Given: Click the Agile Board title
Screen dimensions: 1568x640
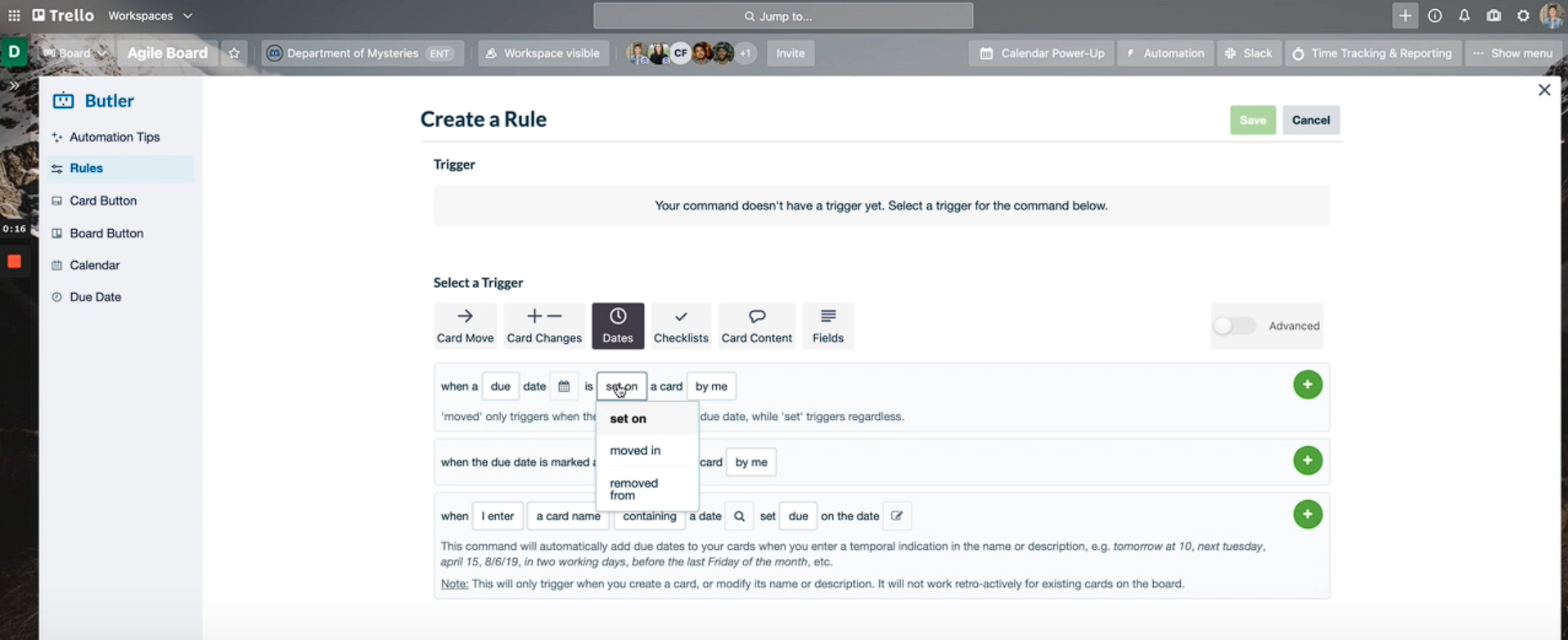Looking at the screenshot, I should tap(168, 53).
